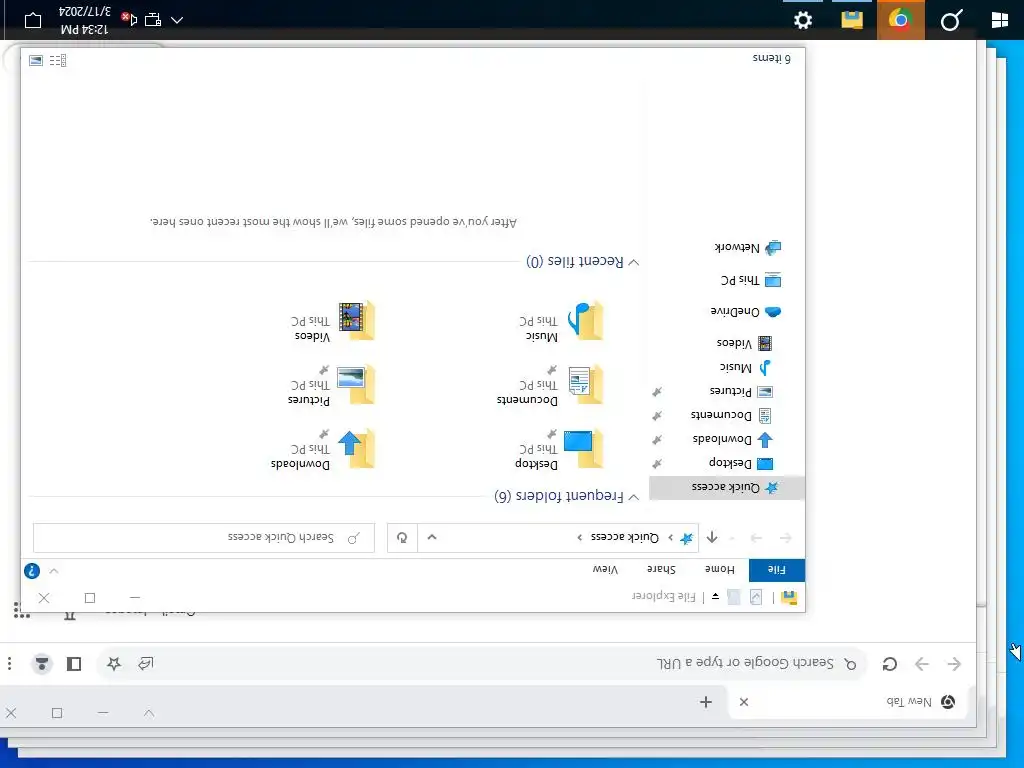Click Properties icon in File Explorer title bar
The image size is (1024, 768).
pyautogui.click(x=756, y=597)
